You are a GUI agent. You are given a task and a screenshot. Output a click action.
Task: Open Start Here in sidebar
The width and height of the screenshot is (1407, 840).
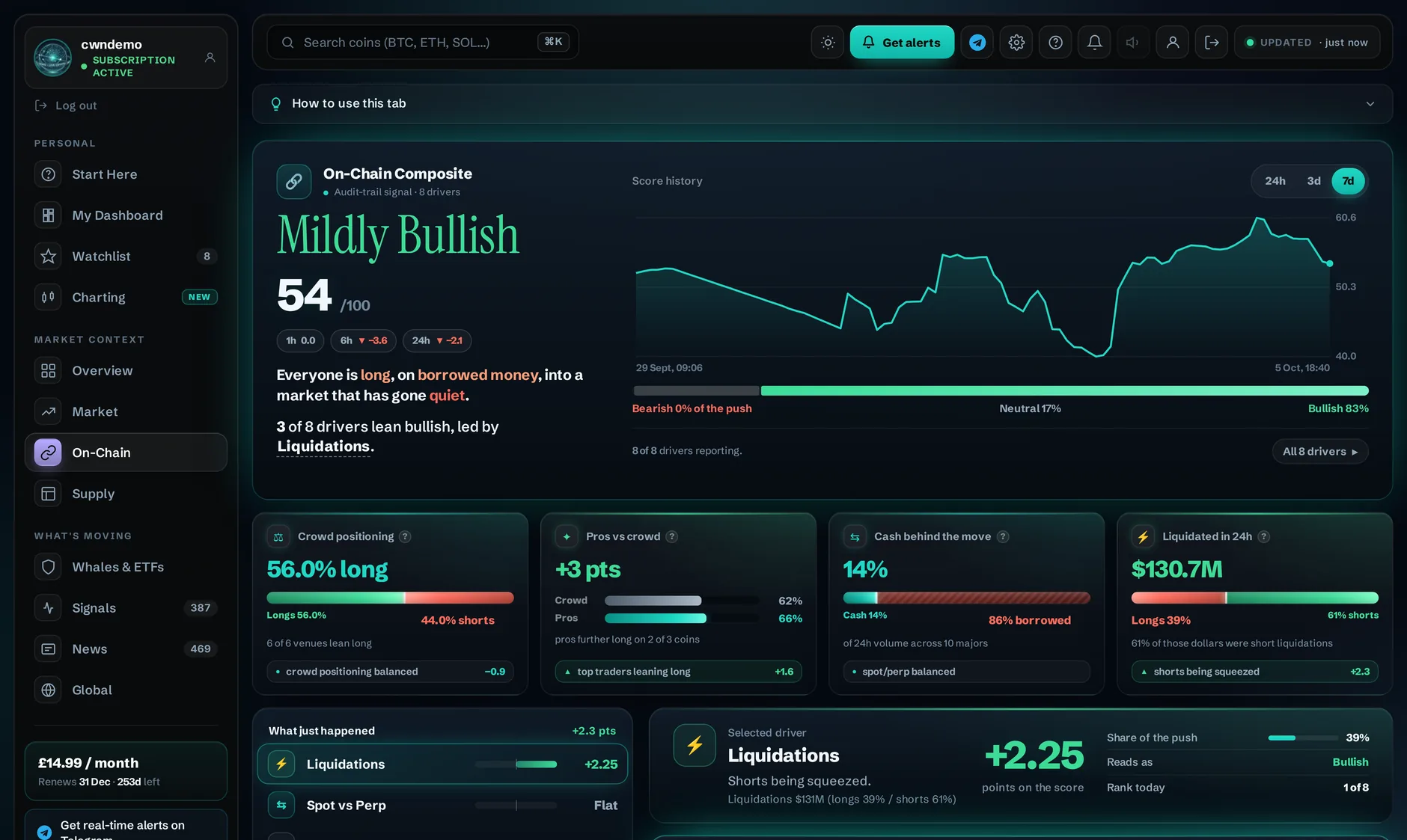tap(126, 174)
